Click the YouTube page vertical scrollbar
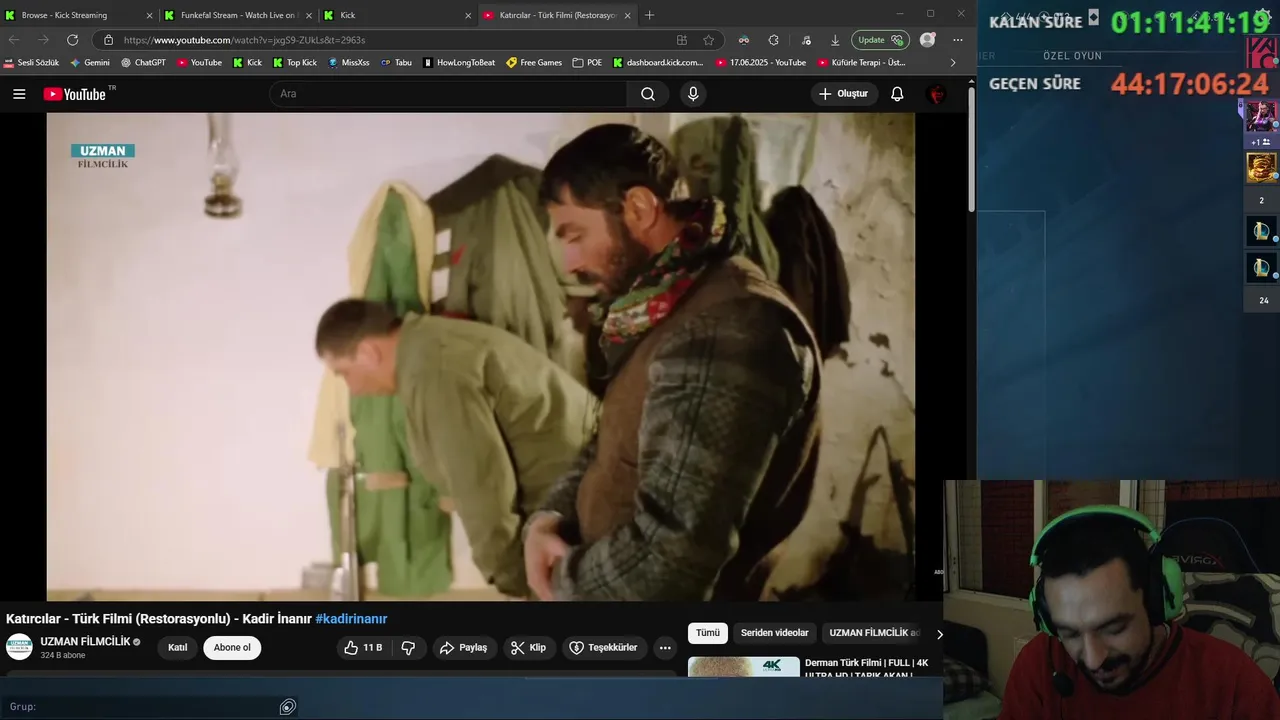Image resolution: width=1280 pixels, height=720 pixels. (971, 150)
